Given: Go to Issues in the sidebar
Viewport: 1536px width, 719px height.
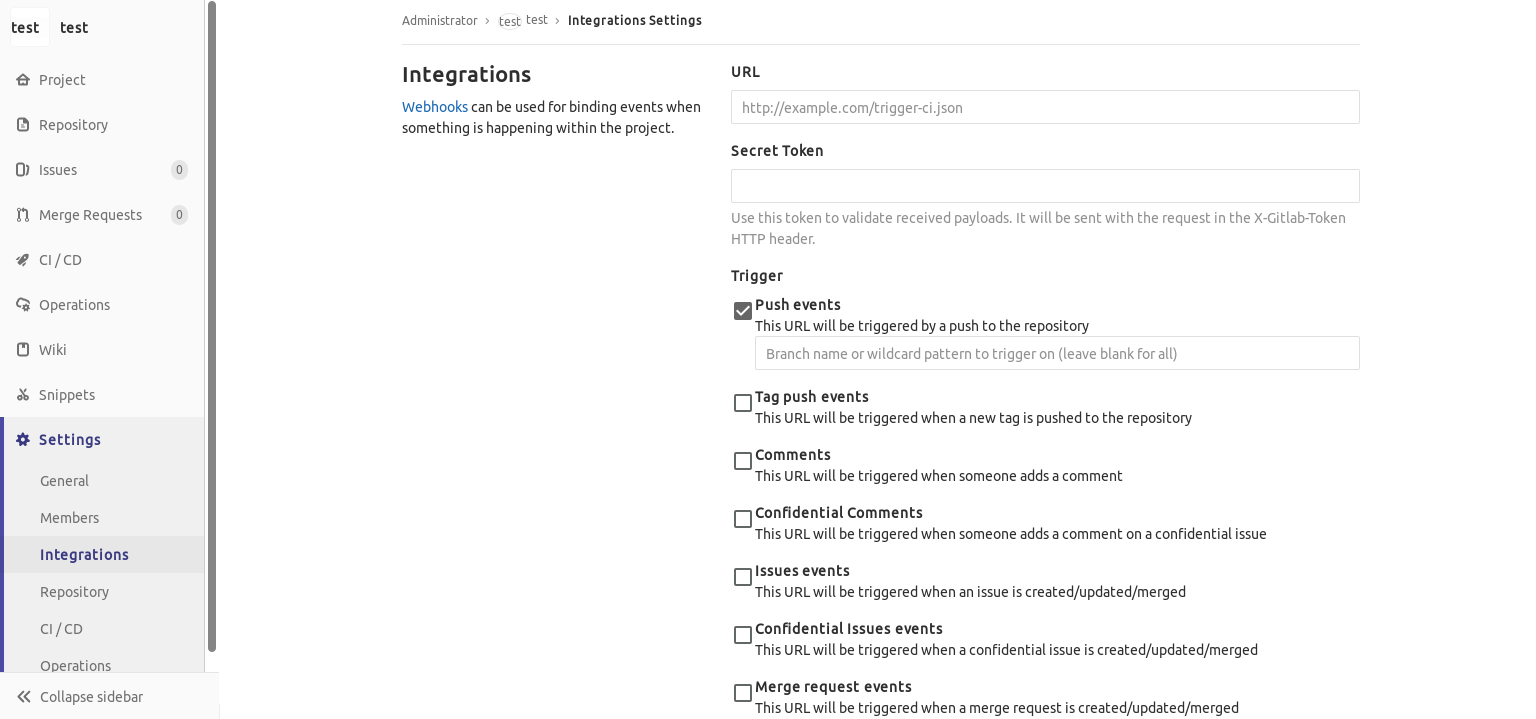Looking at the screenshot, I should point(102,170).
